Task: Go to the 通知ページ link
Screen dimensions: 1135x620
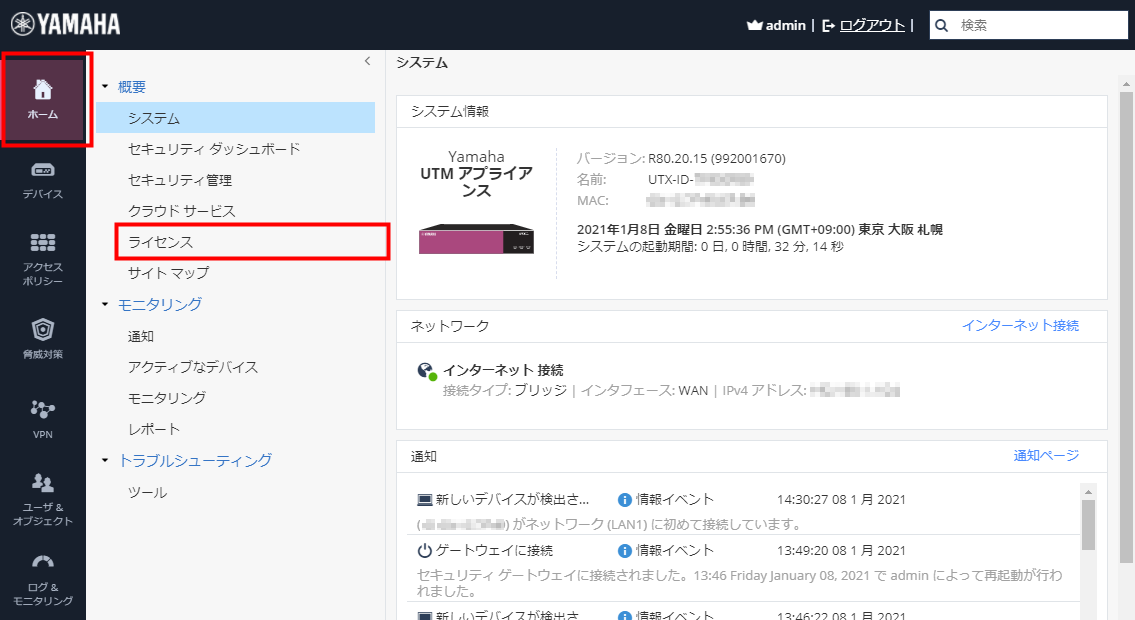Action: (x=1046, y=455)
